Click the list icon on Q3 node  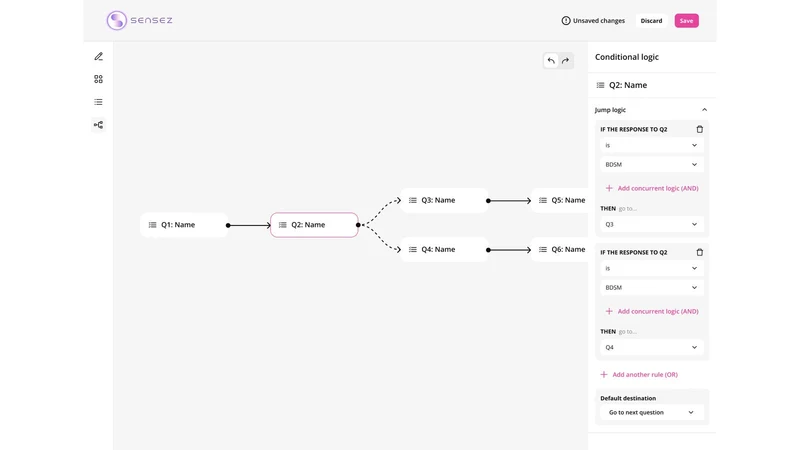click(x=413, y=200)
